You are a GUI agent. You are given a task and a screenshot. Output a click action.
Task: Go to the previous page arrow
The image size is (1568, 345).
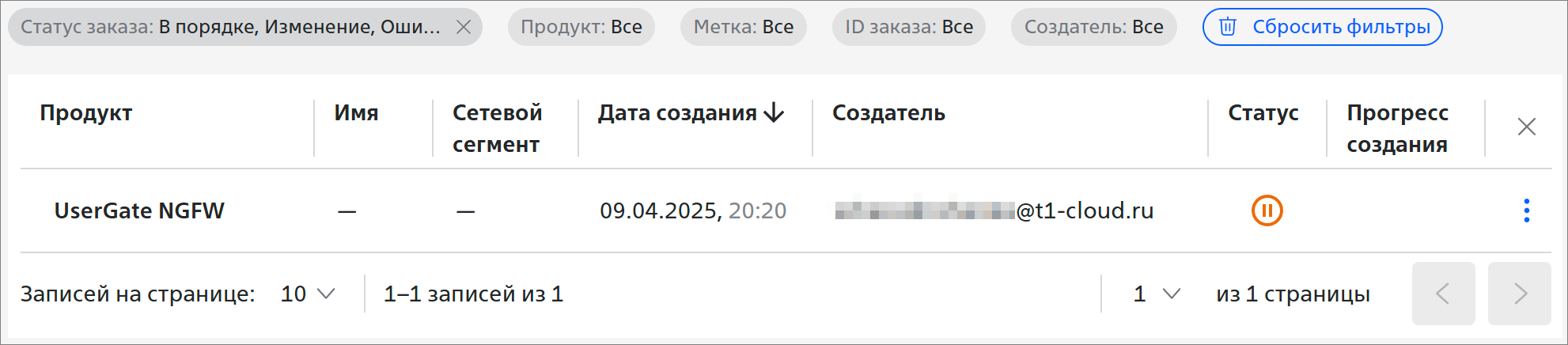(1443, 294)
